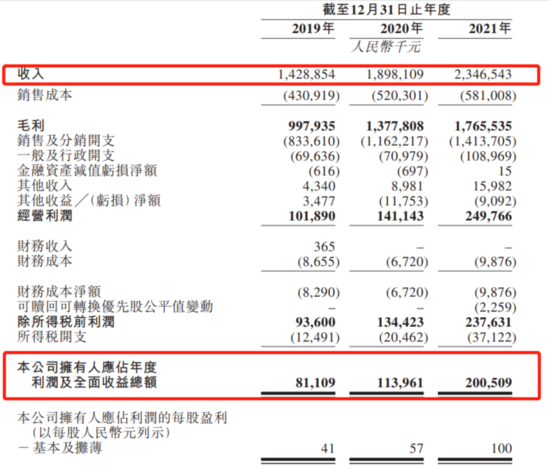Click the 財務收入 value 365
The height and width of the screenshot is (470, 549).
click(x=324, y=247)
